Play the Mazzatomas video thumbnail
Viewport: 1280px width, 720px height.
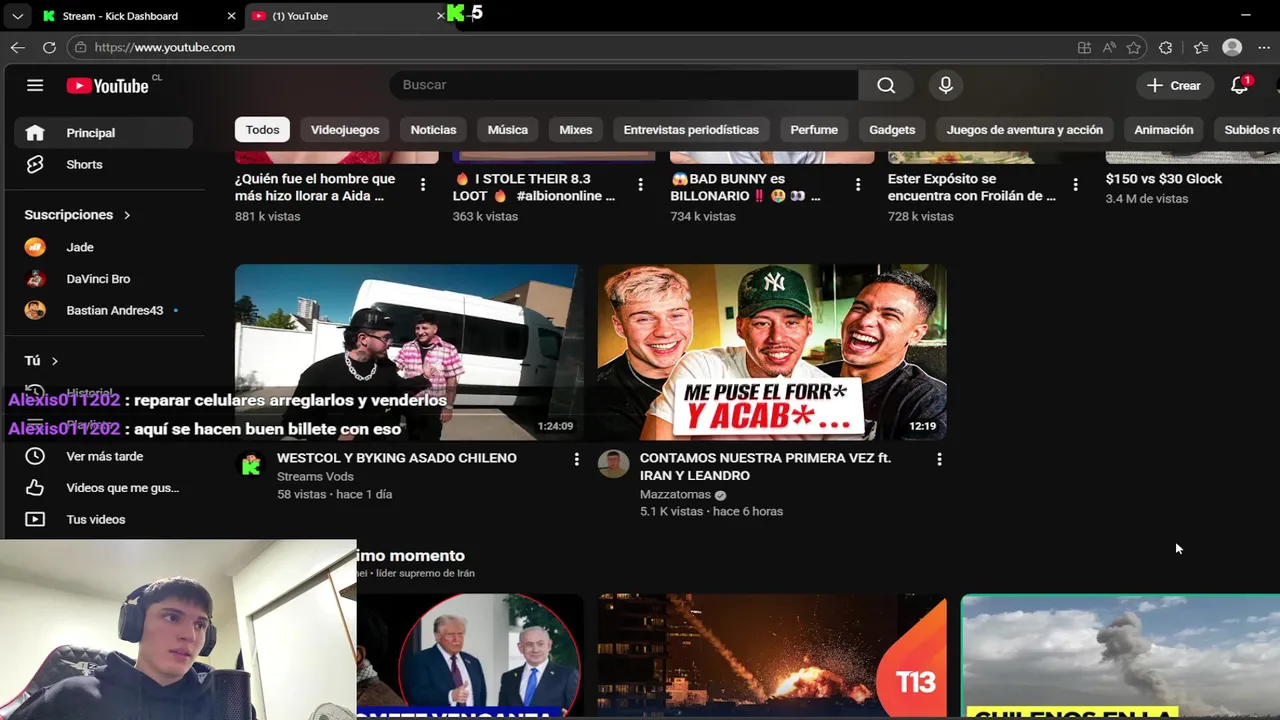pos(772,352)
